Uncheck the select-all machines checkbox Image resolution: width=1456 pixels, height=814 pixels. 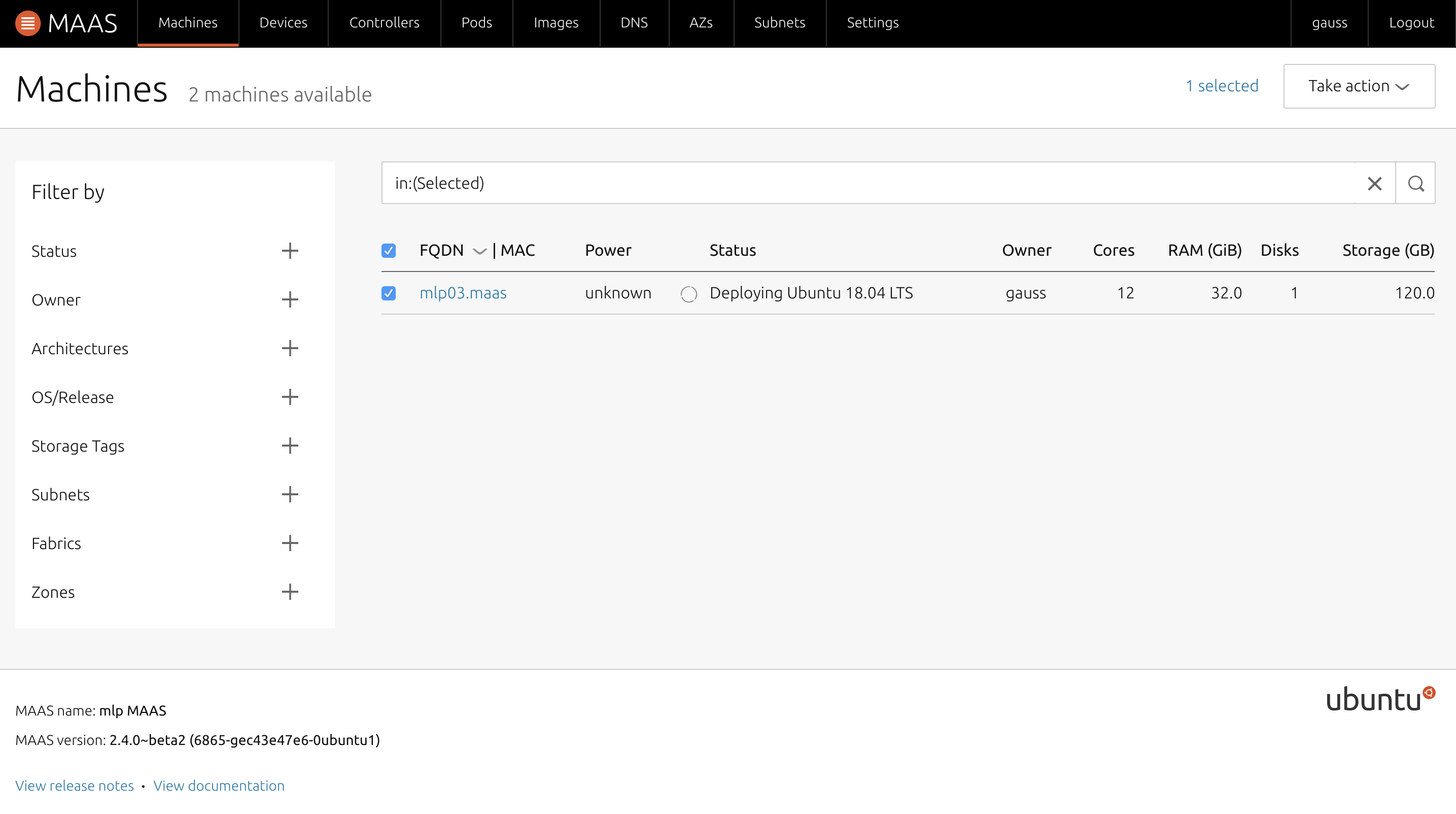click(388, 250)
